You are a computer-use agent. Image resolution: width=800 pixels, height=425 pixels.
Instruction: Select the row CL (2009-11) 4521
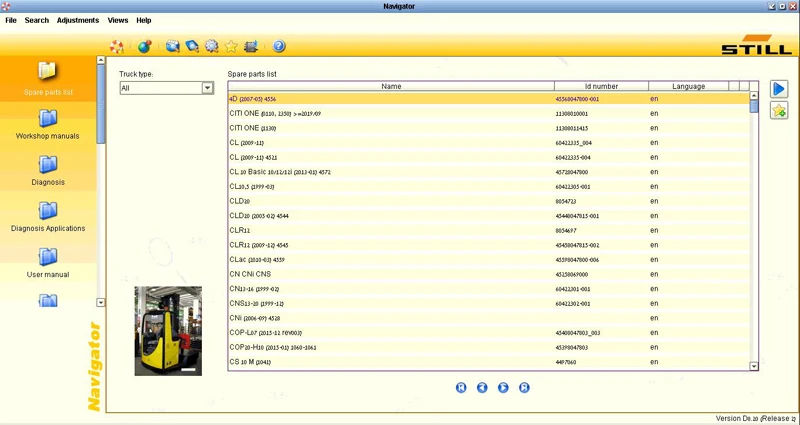point(489,157)
